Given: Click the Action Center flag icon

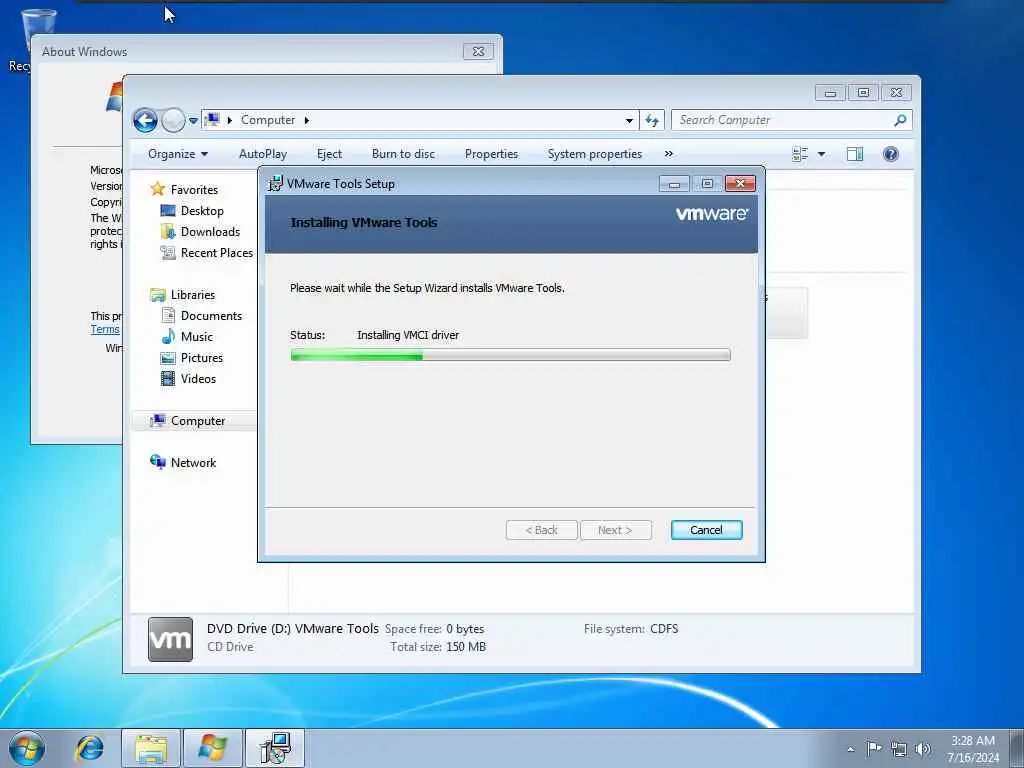Looking at the screenshot, I should tap(873, 748).
